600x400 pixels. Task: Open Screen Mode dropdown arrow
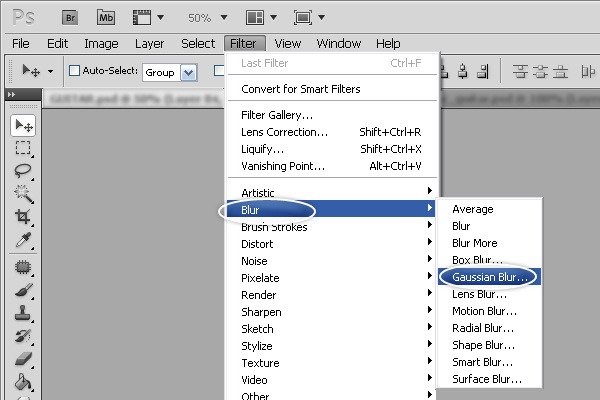pos(321,17)
